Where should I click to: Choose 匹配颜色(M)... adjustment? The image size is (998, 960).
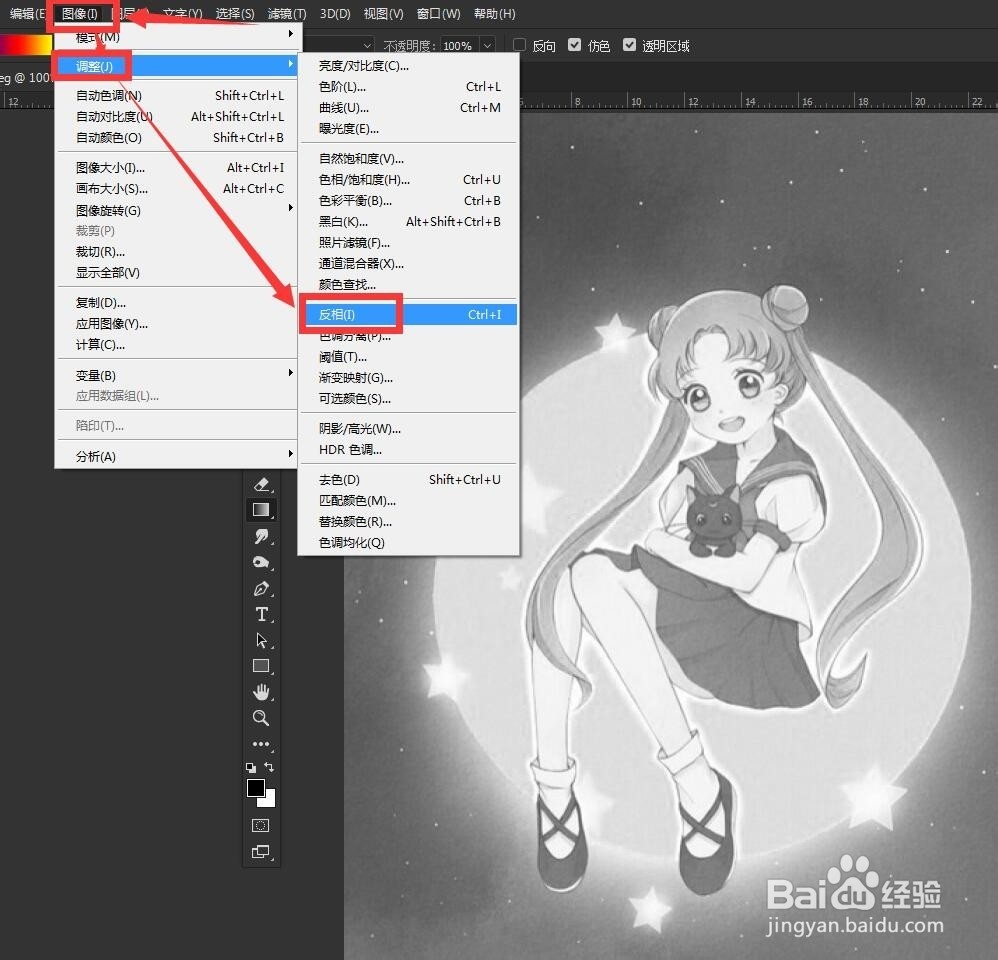409,500
